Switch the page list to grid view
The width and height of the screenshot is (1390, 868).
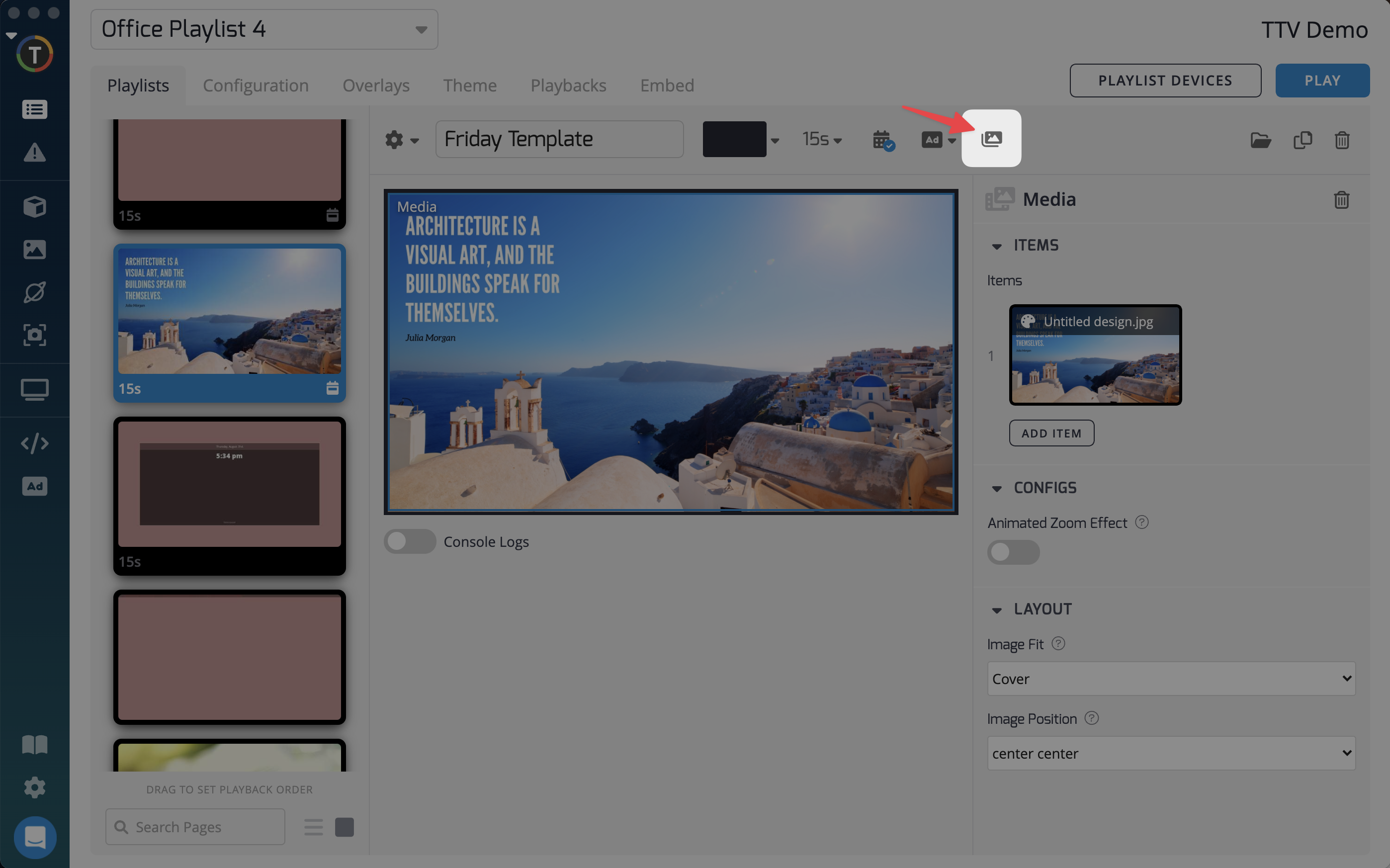click(x=345, y=827)
